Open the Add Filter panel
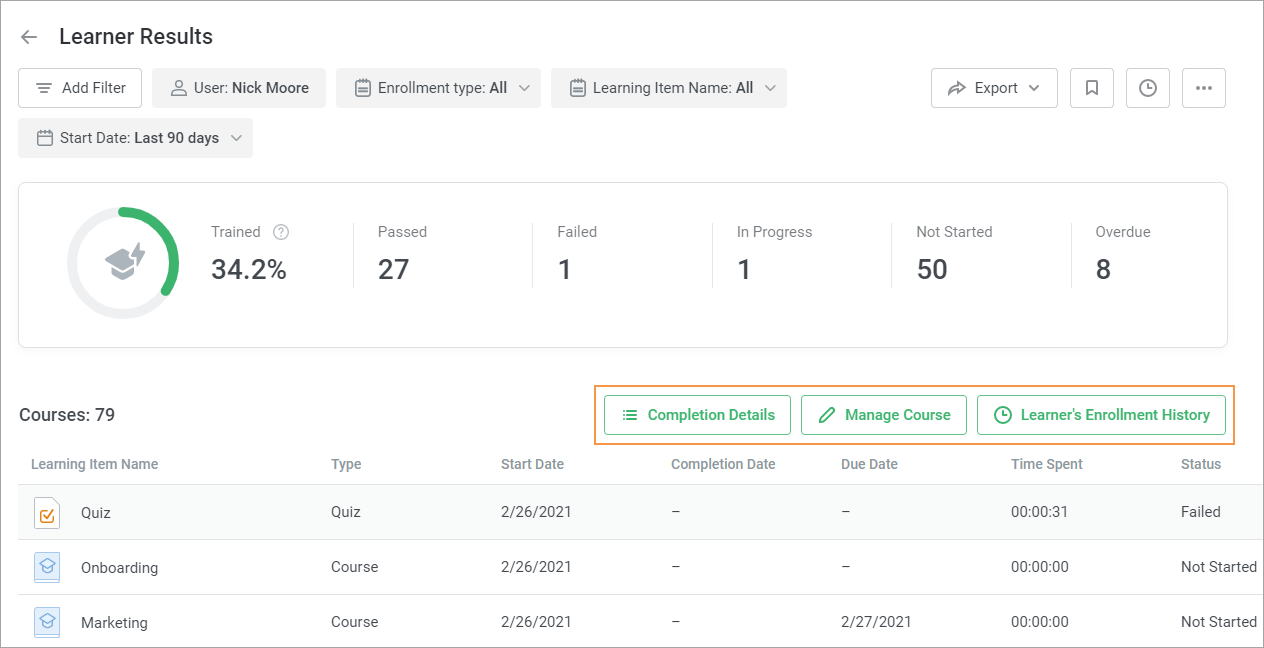Screen dimensions: 1264x648 click(79, 88)
